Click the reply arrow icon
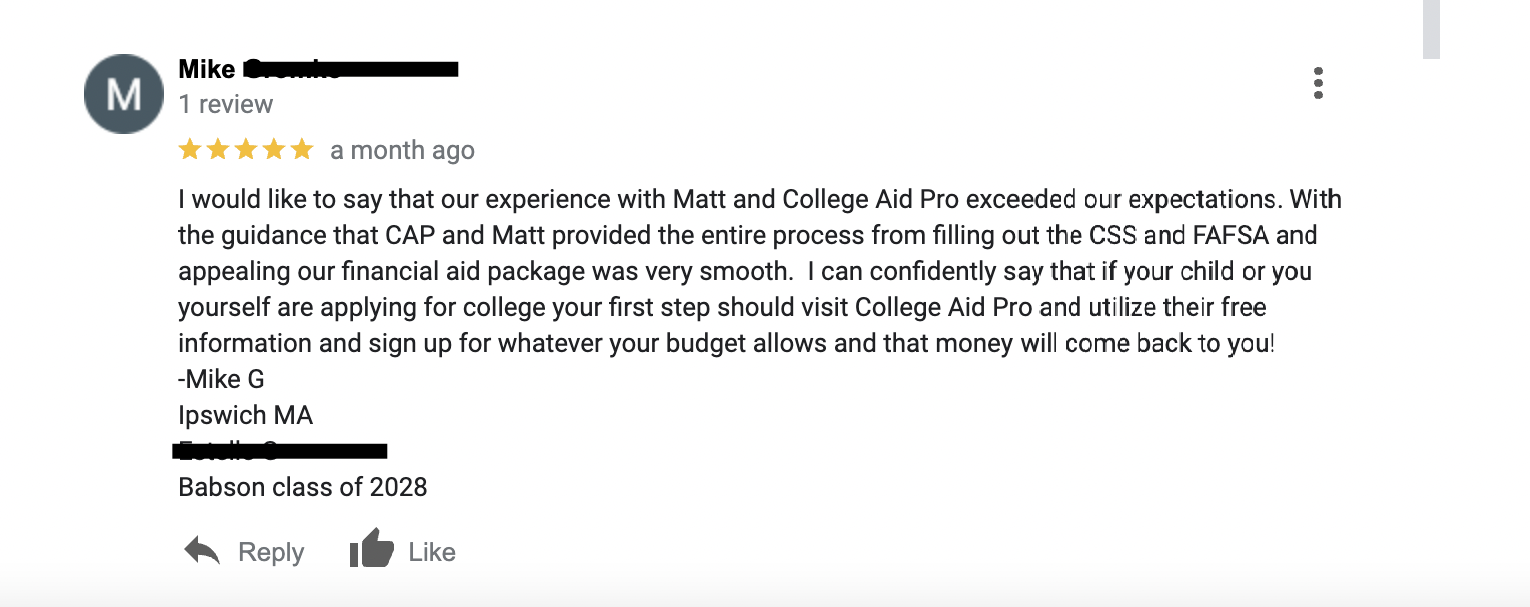 click(x=202, y=551)
